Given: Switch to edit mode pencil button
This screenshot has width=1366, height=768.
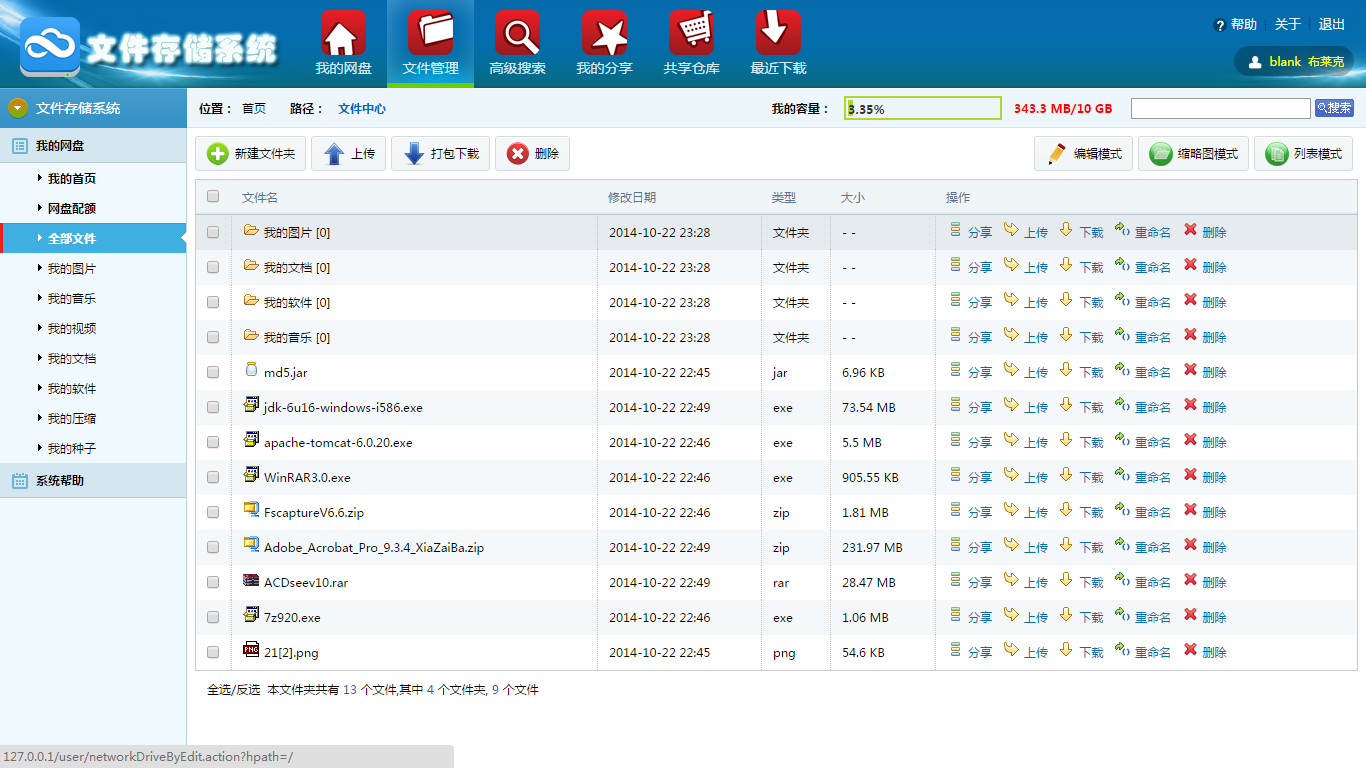Looking at the screenshot, I should pos(1083,154).
